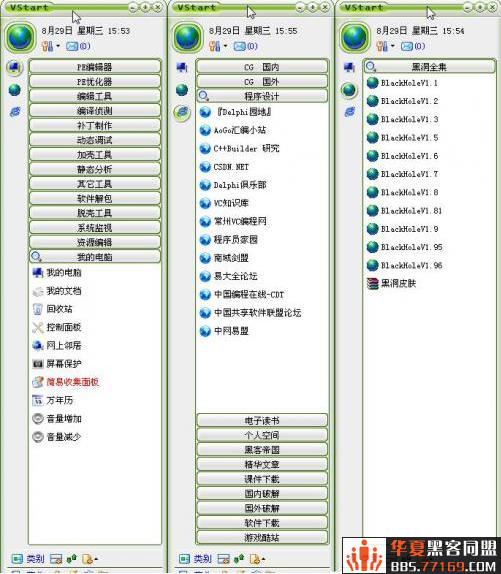Click the mail icon in the 15:54 window

407,46
